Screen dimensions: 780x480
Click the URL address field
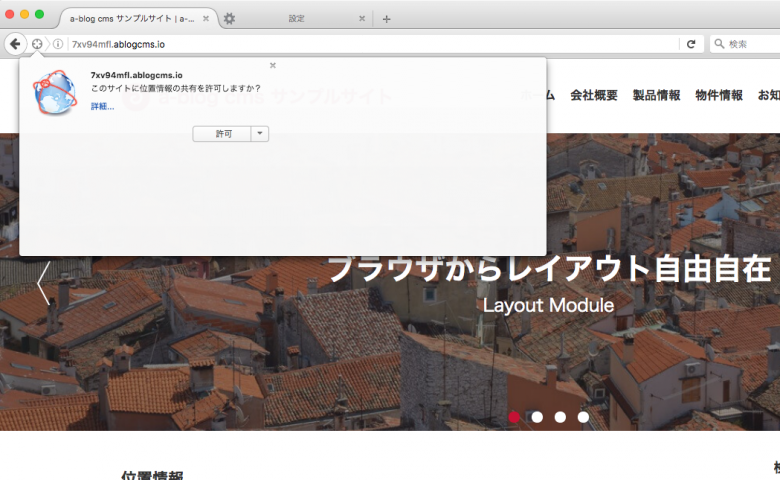tap(373, 44)
